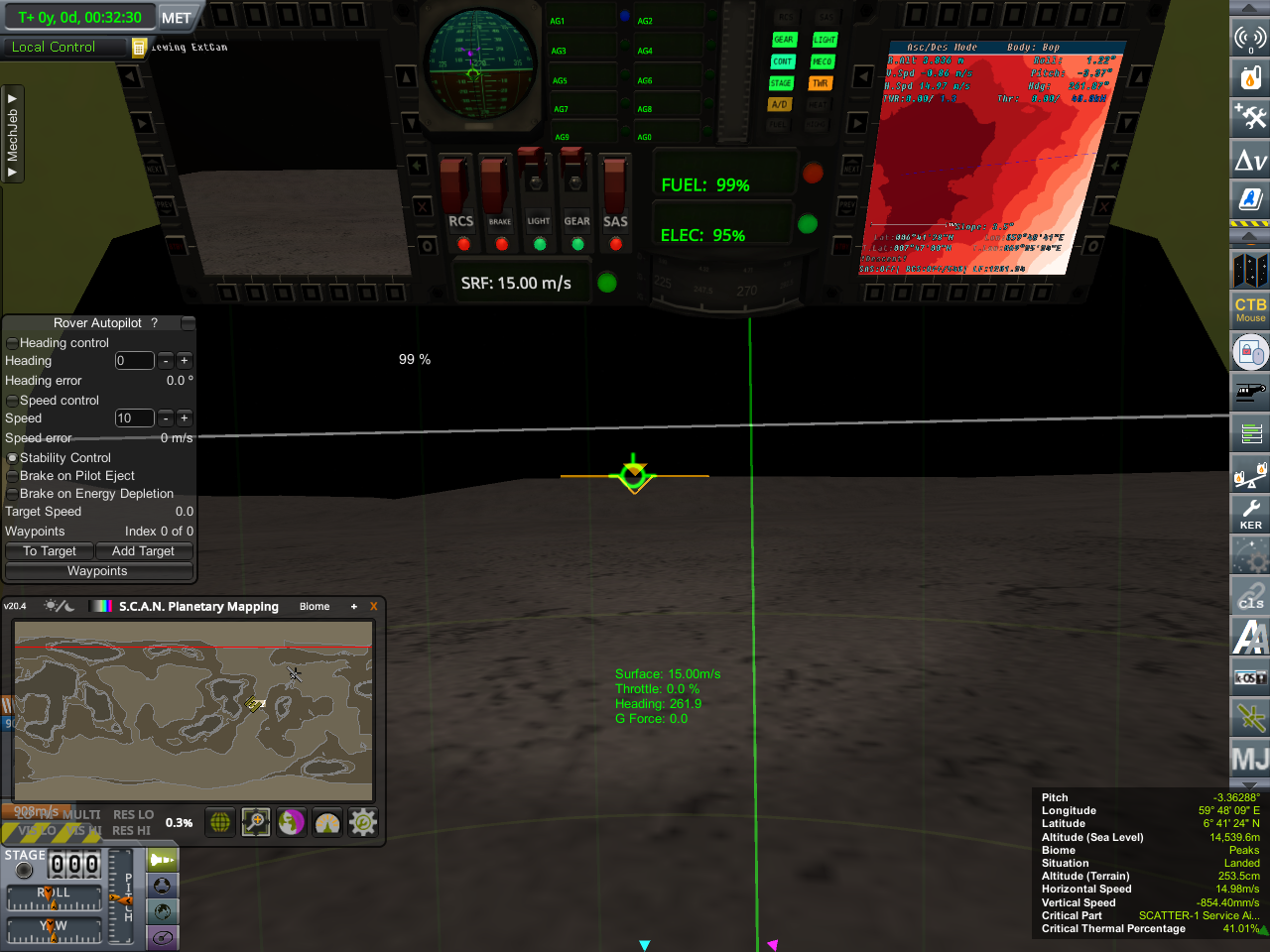Open Rover Autopilot help question mark
This screenshot has height=952, width=1270.
tap(154, 323)
